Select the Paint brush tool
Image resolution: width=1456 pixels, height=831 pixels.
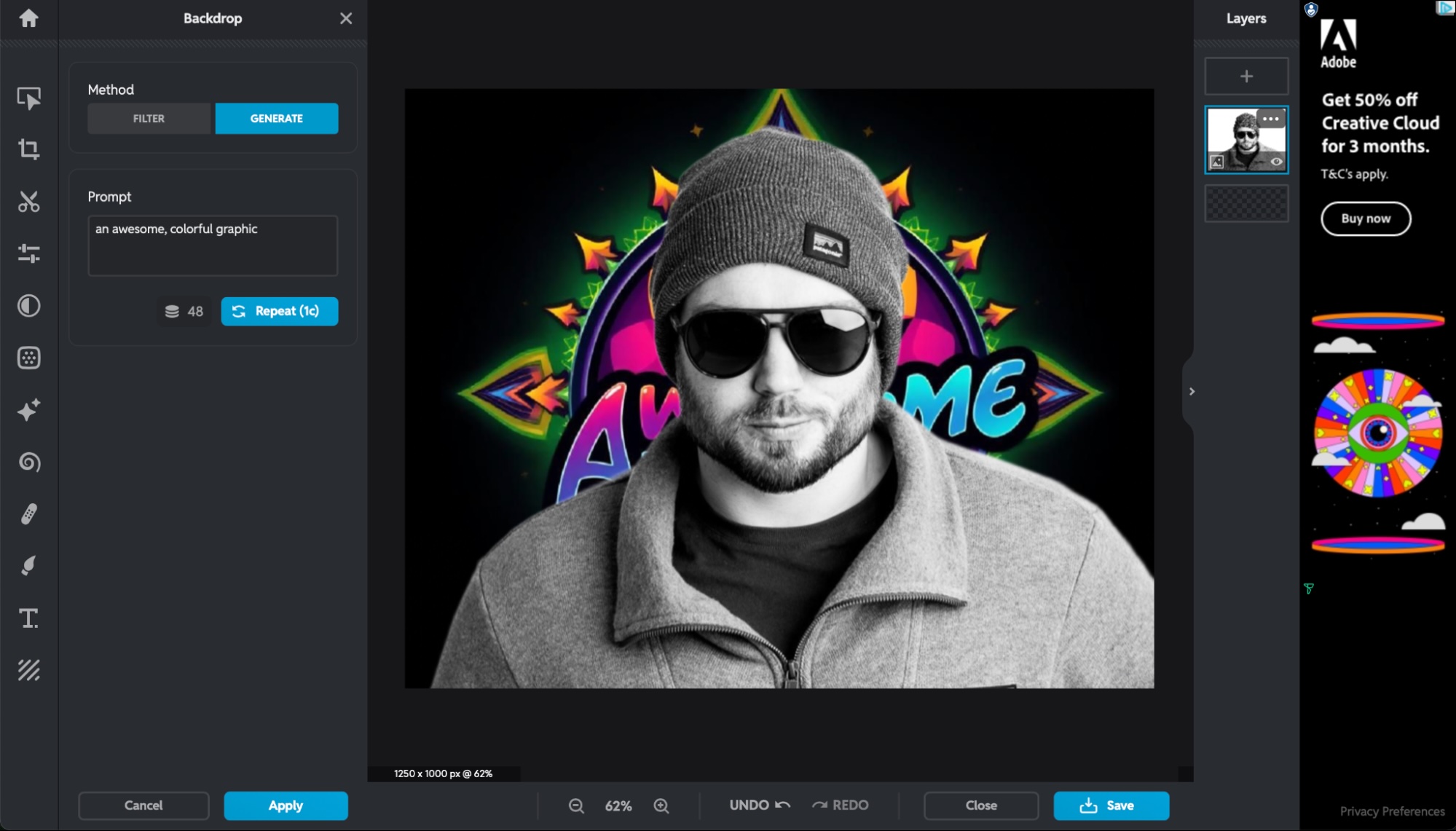pyautogui.click(x=28, y=566)
